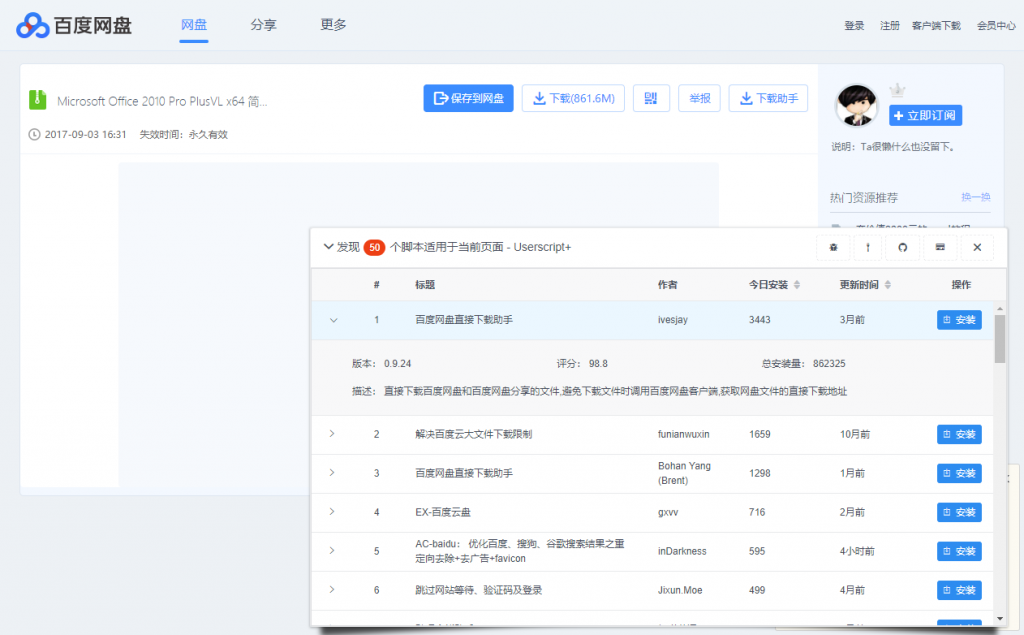Click the Baidu Netdisk logo
Screen dimensions: 1024x635
coord(74,25)
